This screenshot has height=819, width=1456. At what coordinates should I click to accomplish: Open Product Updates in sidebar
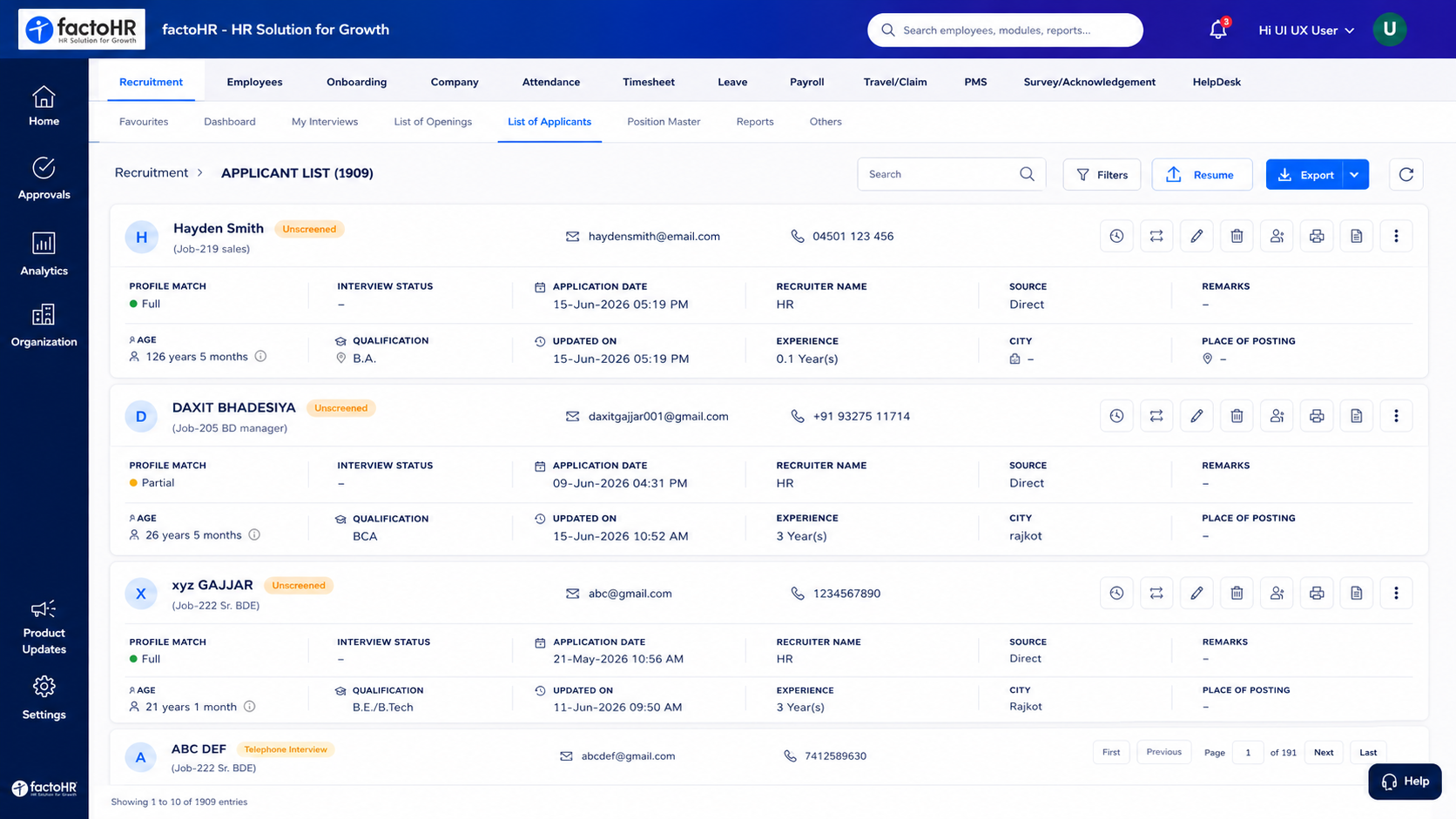click(x=44, y=628)
